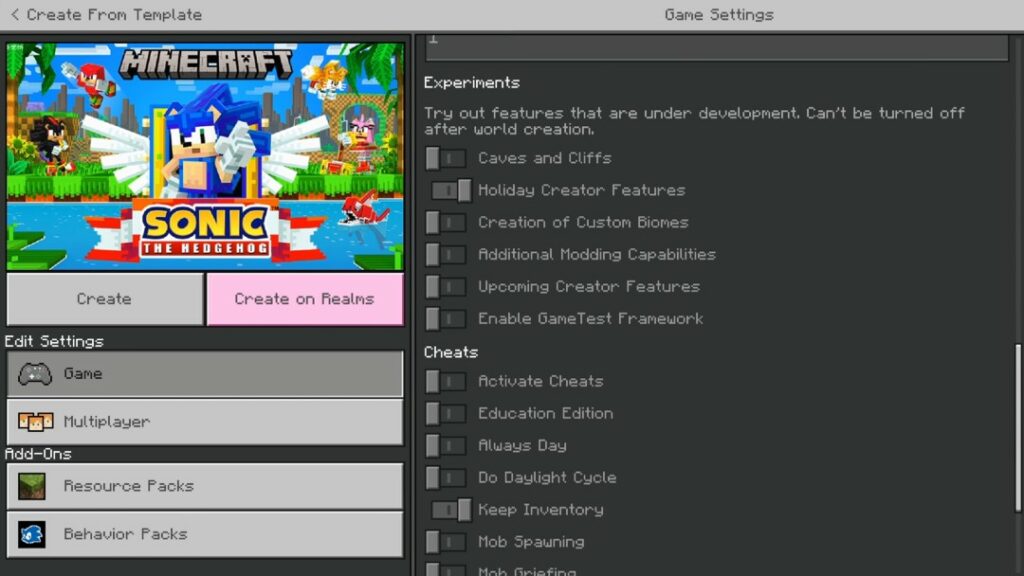Disable Holiday Creator Features toggle
The height and width of the screenshot is (576, 1024).
coord(452,190)
